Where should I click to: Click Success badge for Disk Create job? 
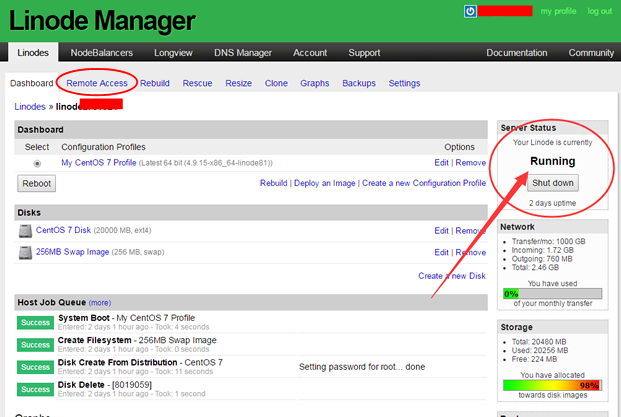tap(35, 367)
